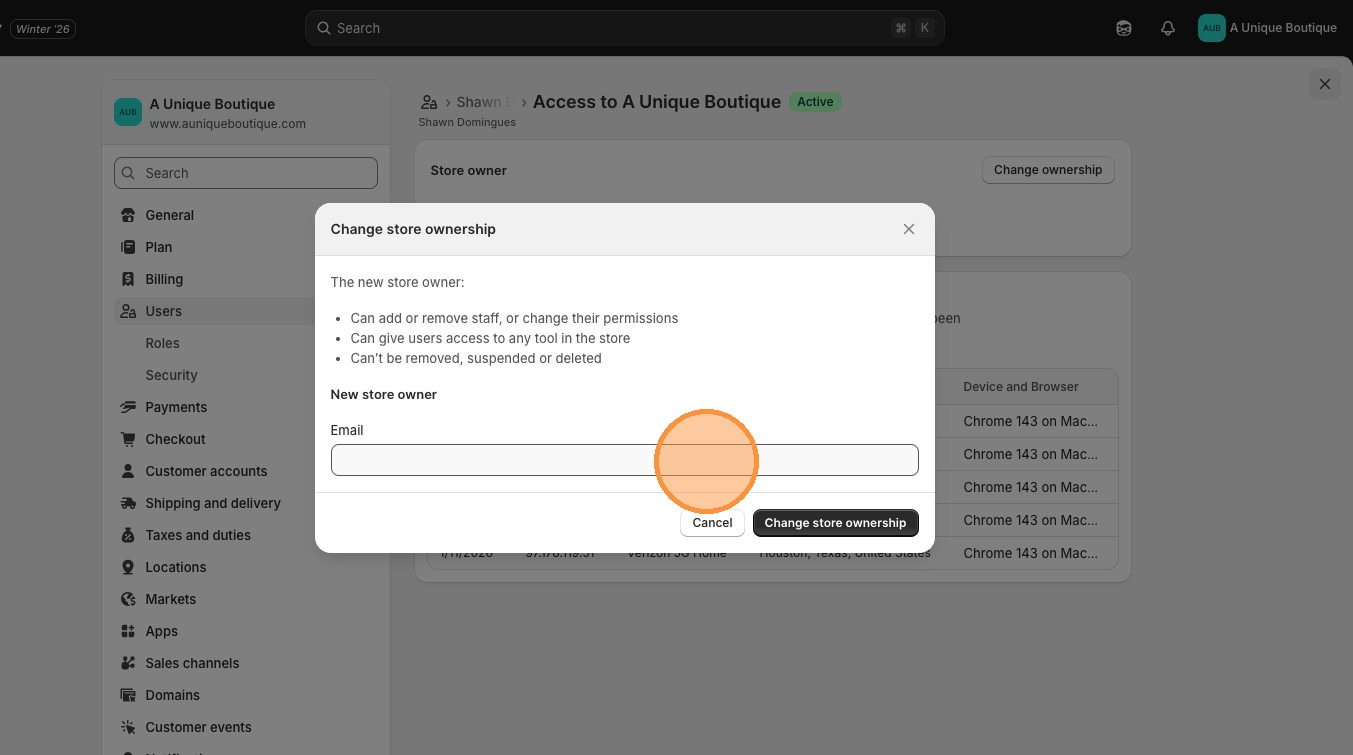Image resolution: width=1353 pixels, height=755 pixels.
Task: Click the Customer accounts person icon
Action: point(128,471)
